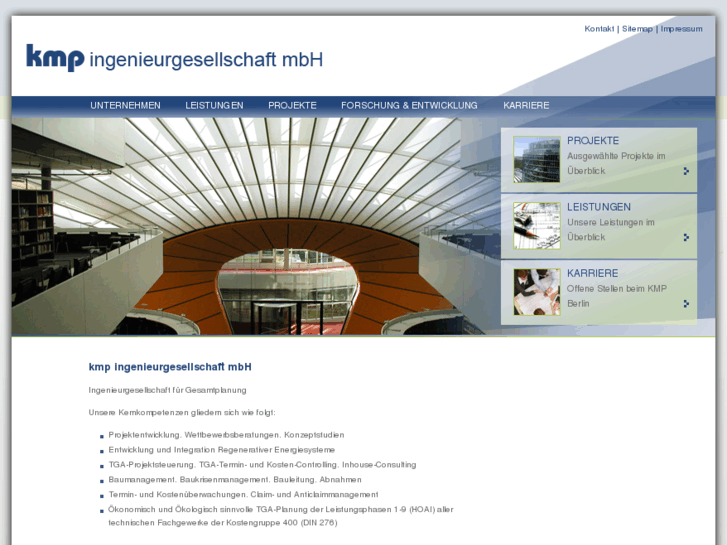This screenshot has width=727, height=545.
Task: Open FORSCHUNG & ENTWICKLUNG menu item
Action: (x=409, y=105)
